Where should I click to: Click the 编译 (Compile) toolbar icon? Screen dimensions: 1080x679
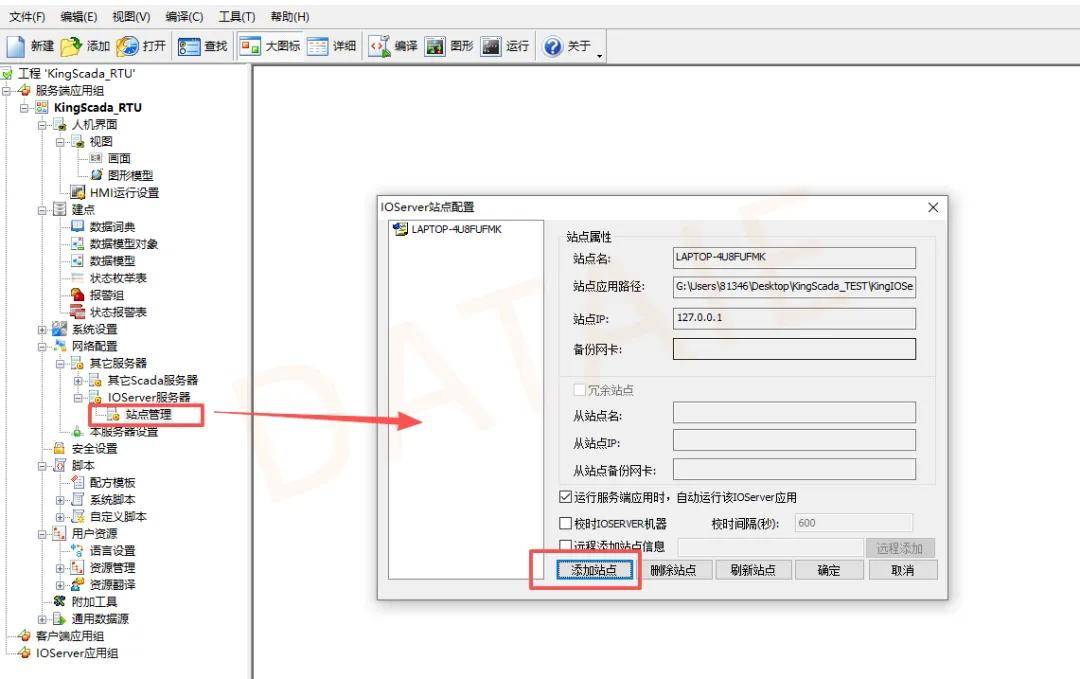click(x=380, y=46)
